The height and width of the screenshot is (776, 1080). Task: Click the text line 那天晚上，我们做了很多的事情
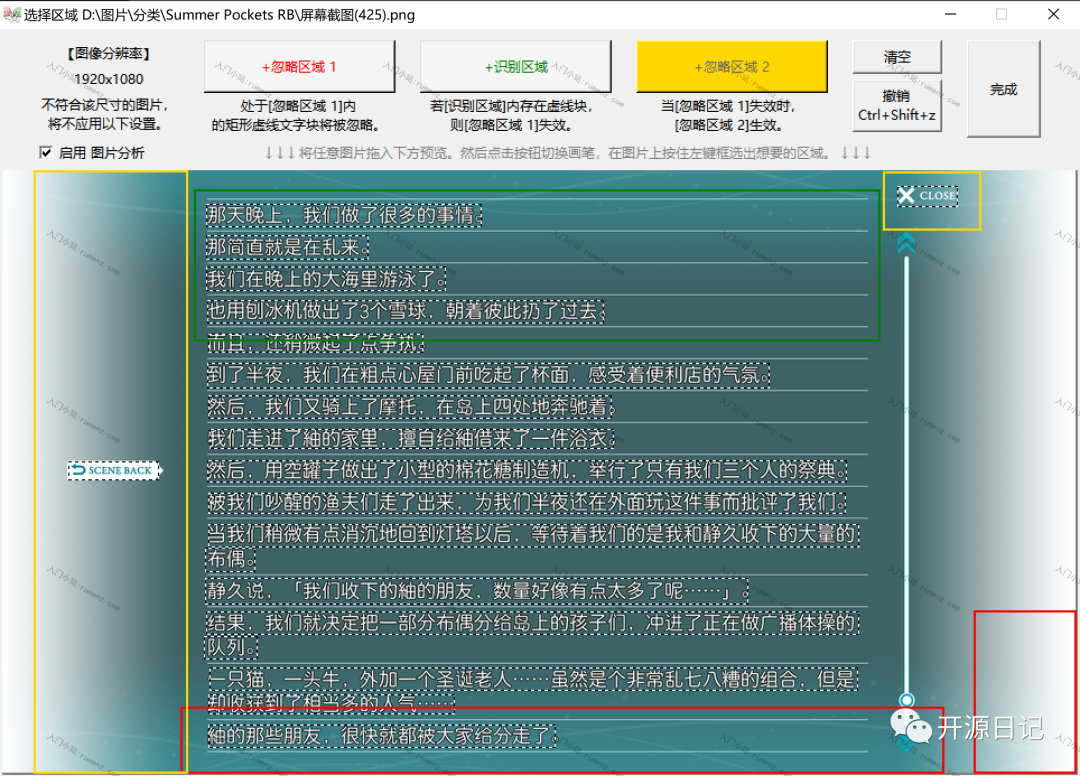[344, 215]
